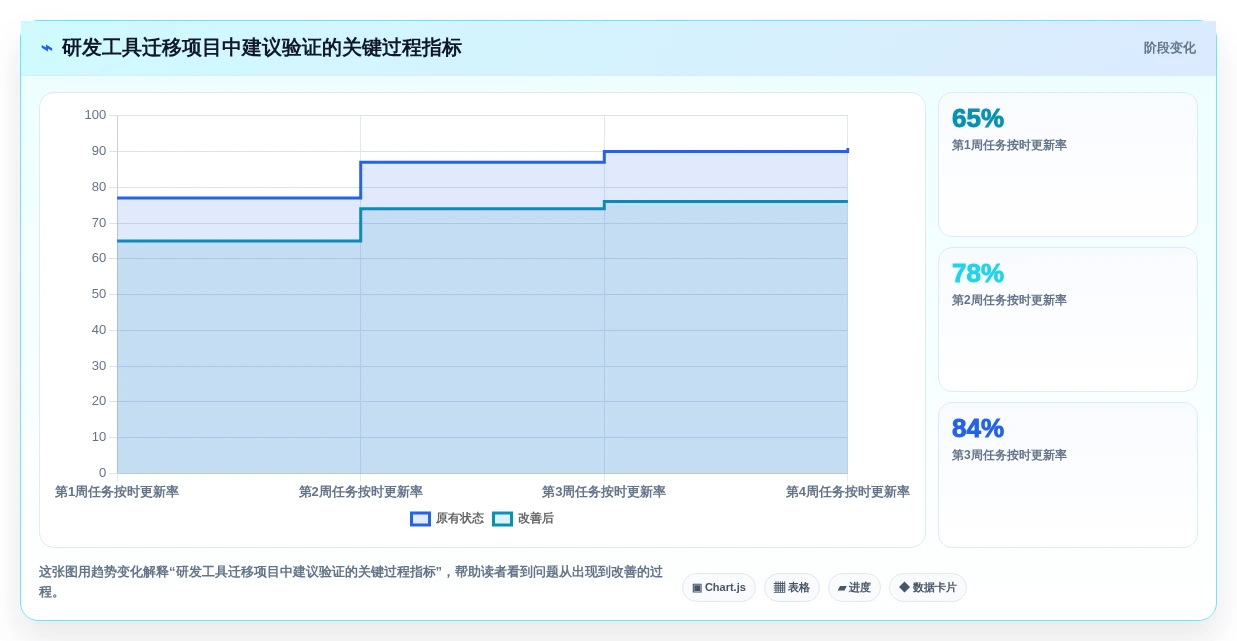The image size is (1237, 641).
Task: Click the Chart.js tag
Action: (719, 588)
